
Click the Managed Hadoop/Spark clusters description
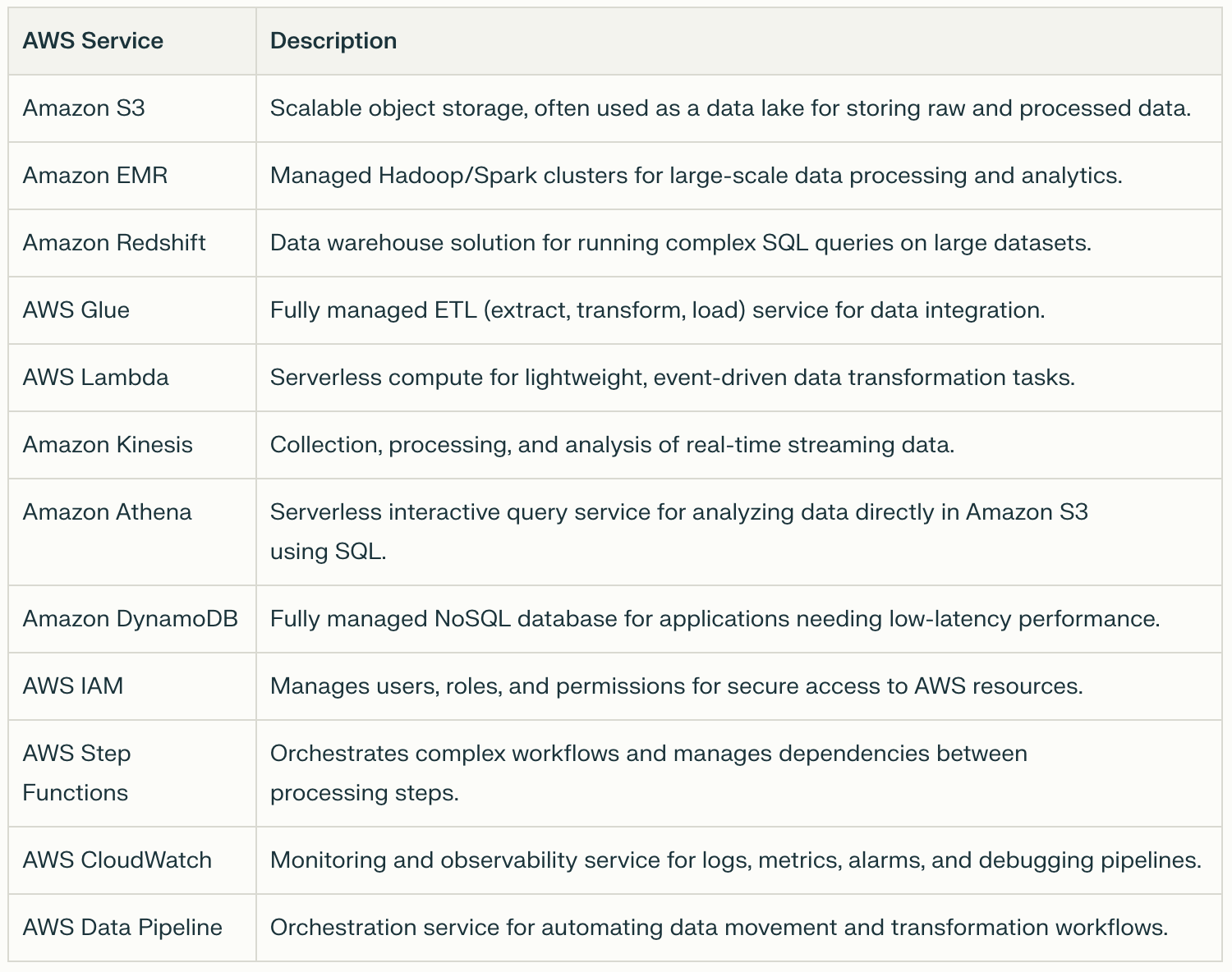pos(696,176)
